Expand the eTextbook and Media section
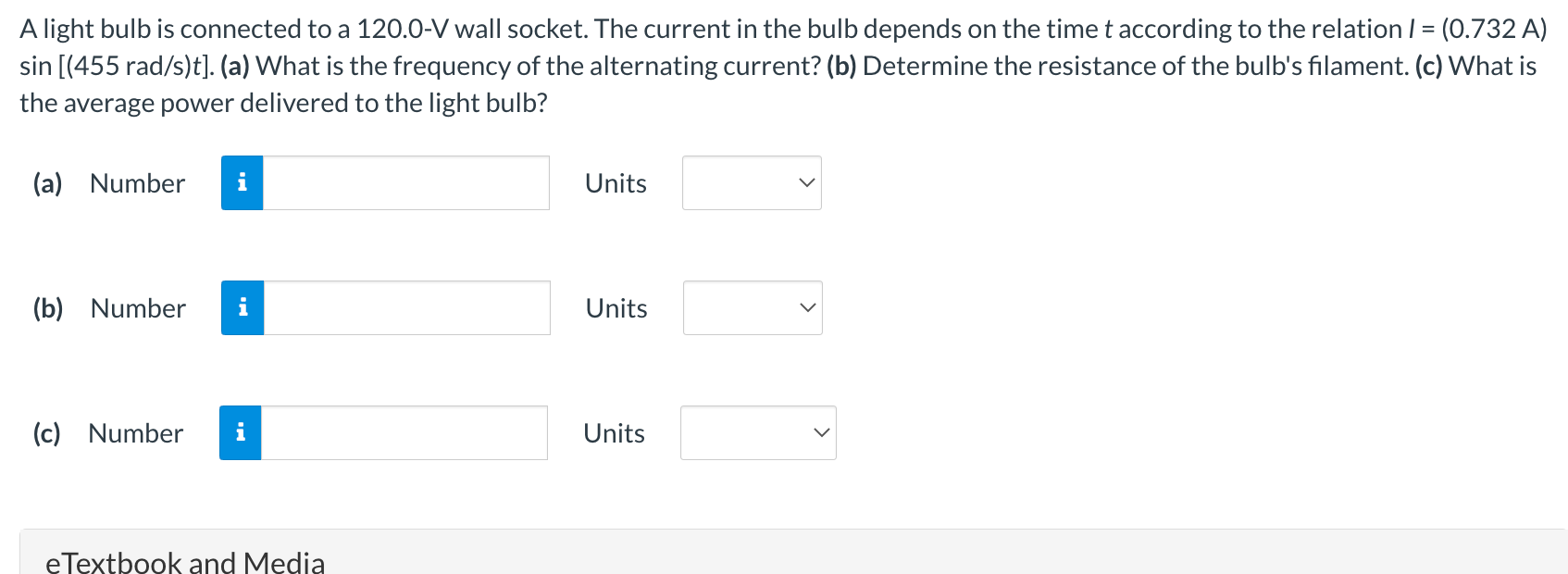Viewport: 1568px width, 574px height. pos(185,560)
